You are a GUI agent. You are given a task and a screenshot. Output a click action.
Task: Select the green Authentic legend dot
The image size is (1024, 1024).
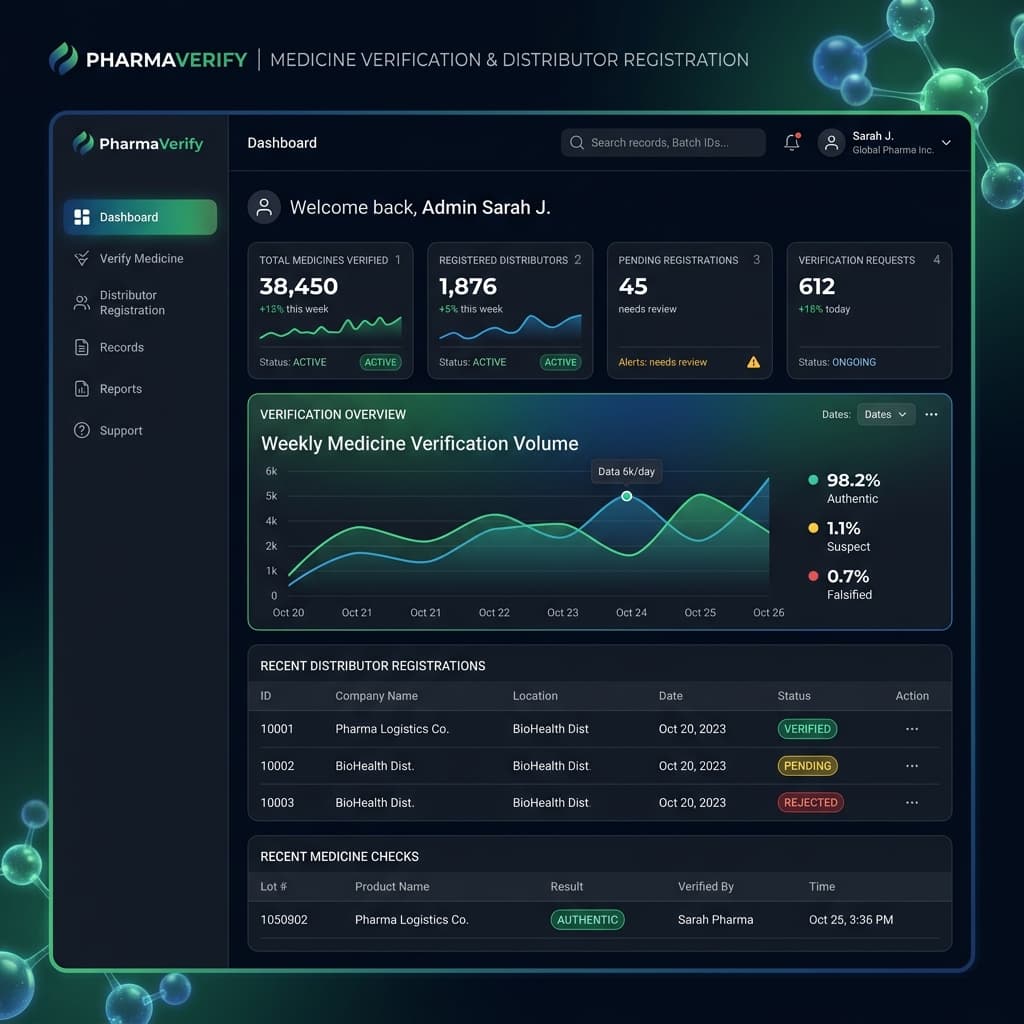point(813,480)
